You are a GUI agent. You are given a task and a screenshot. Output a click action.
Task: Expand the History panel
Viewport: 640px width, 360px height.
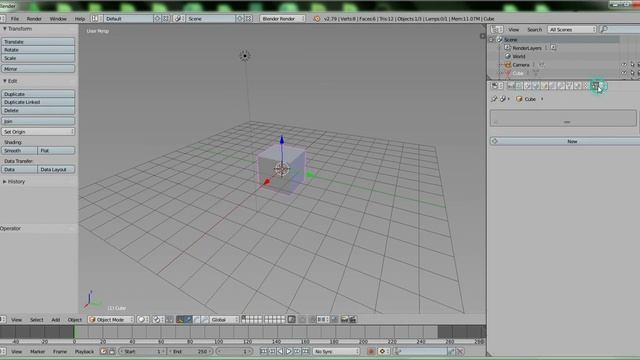pyautogui.click(x=5, y=182)
